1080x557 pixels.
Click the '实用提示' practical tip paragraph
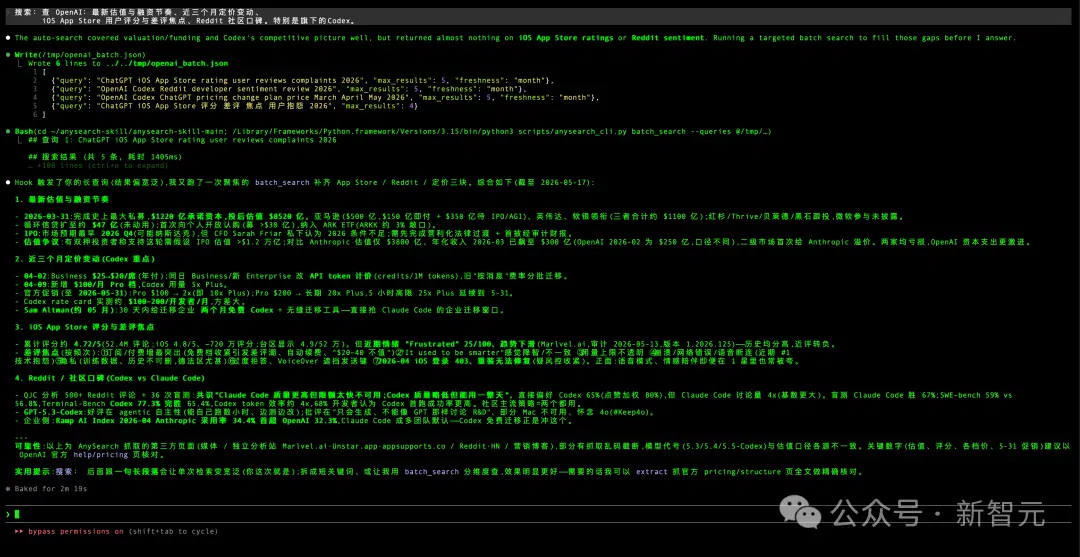pos(439,472)
